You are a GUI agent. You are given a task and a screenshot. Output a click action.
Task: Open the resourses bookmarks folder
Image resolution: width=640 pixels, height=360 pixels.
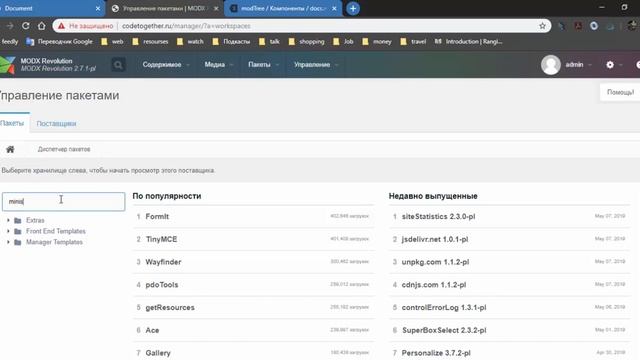150,41
